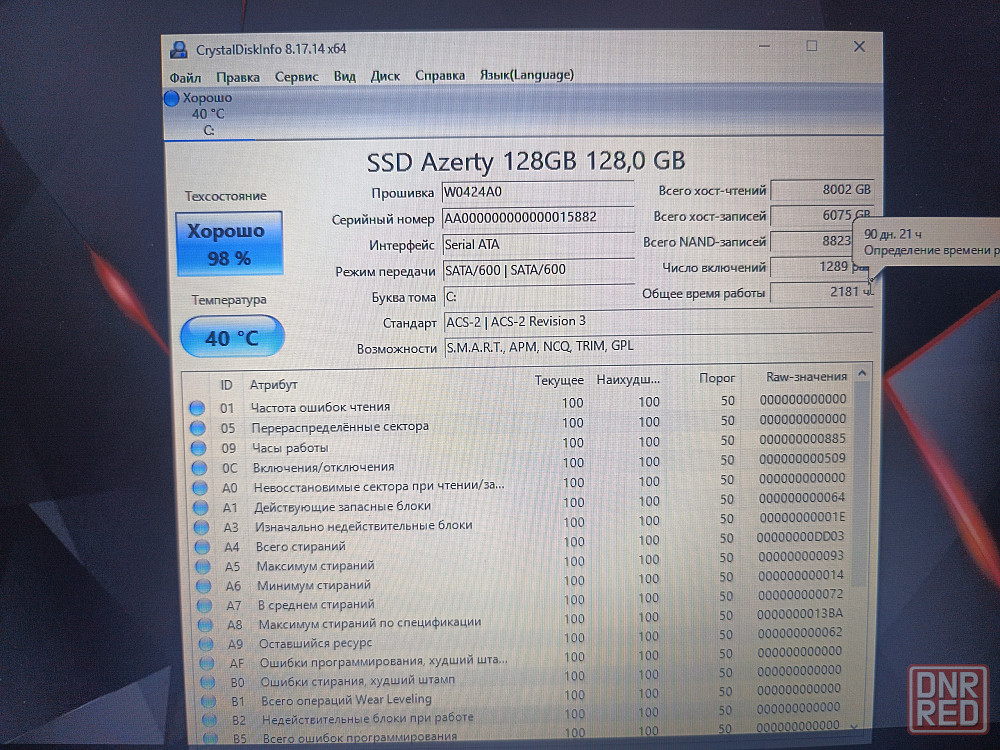The width and height of the screenshot is (1000, 750).
Task: Click the Возможности field listing S.M.A.R.T. features
Action: [658, 346]
